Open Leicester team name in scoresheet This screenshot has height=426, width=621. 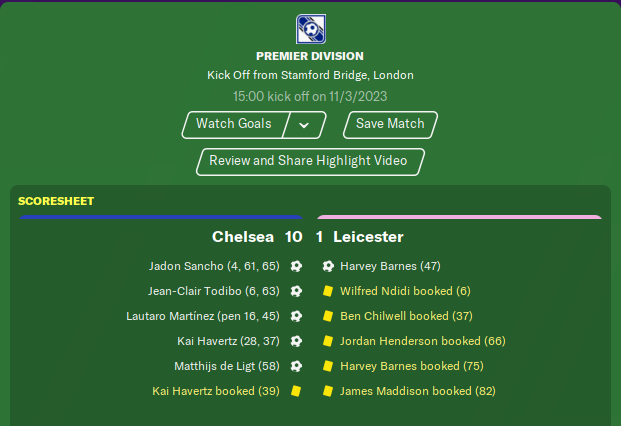368,237
